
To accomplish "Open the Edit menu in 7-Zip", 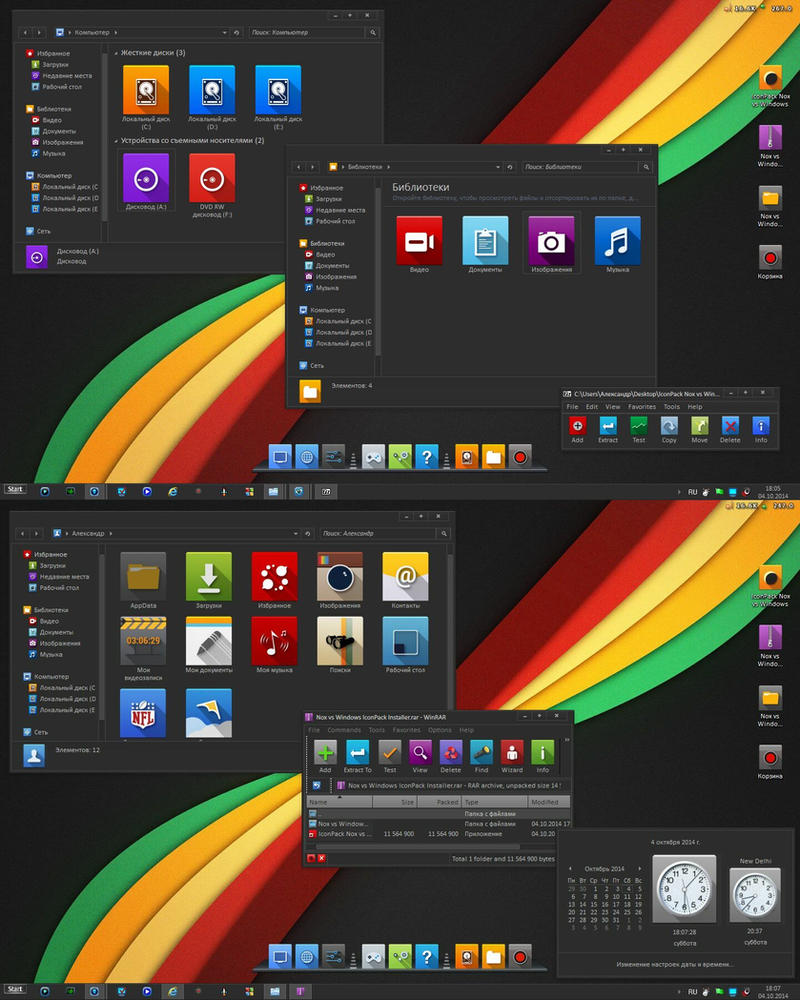I will click(592, 407).
